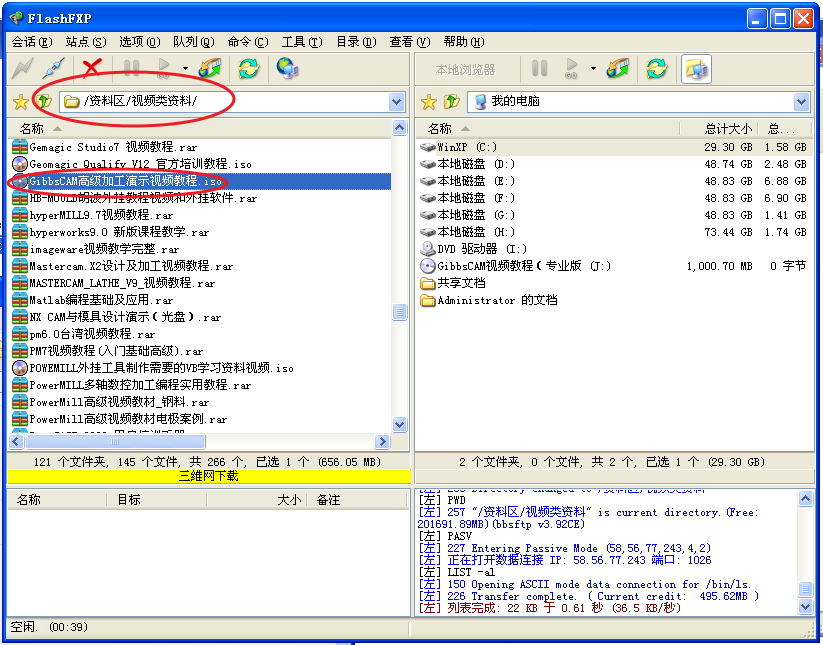Expand the remote path dropdown

click(397, 102)
